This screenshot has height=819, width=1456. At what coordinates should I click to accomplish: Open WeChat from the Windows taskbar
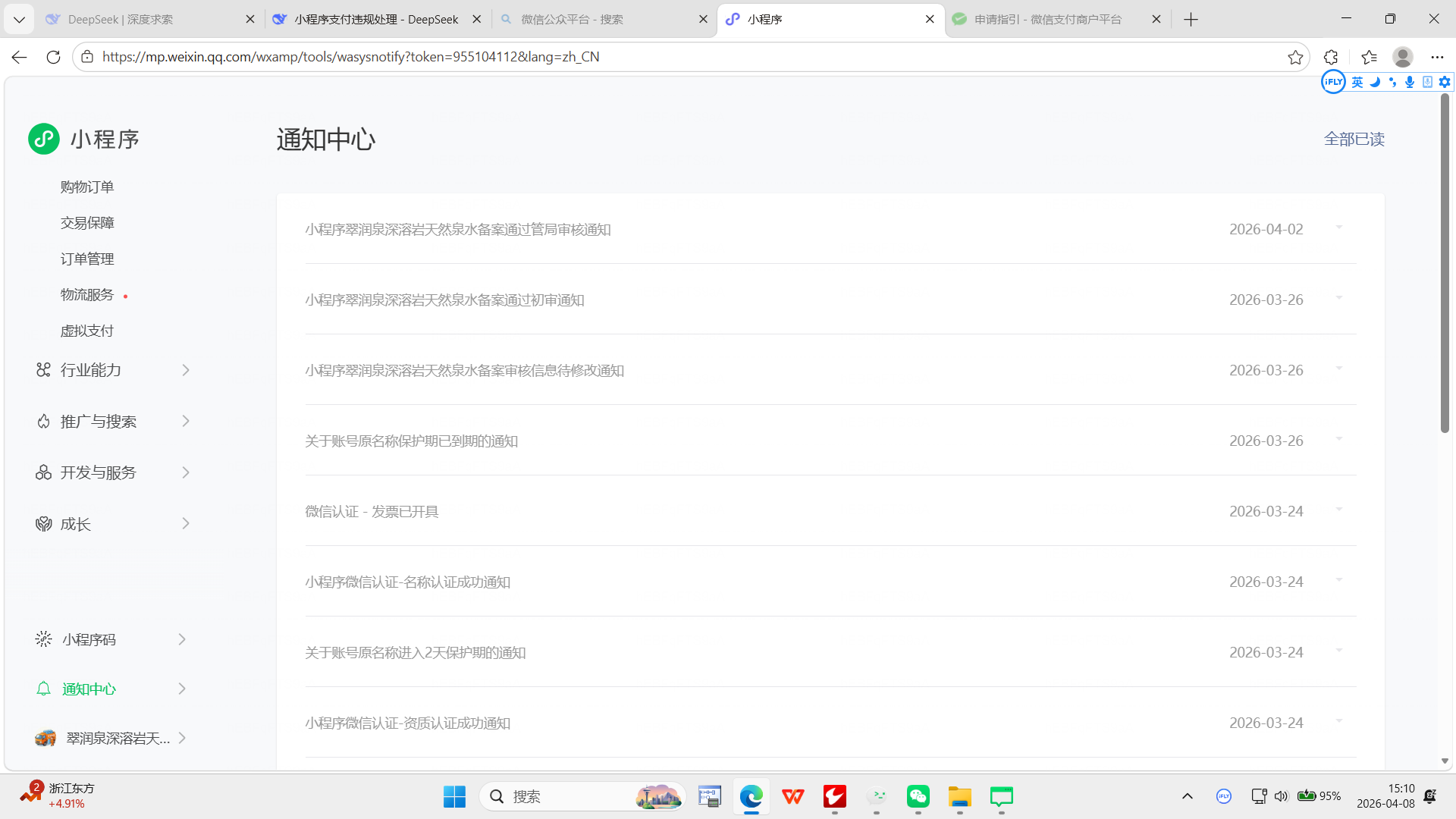pos(918,796)
